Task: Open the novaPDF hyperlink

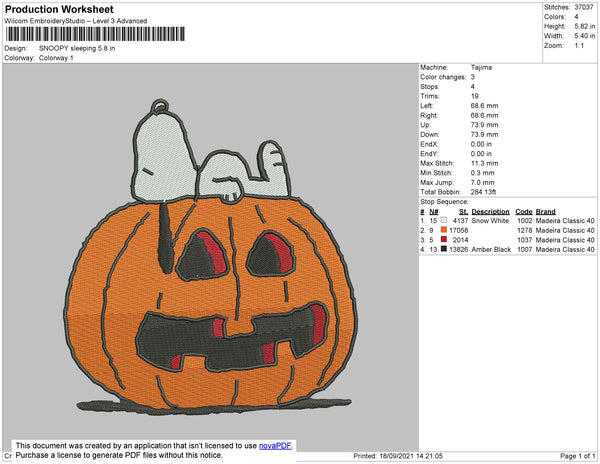Action: (275, 446)
